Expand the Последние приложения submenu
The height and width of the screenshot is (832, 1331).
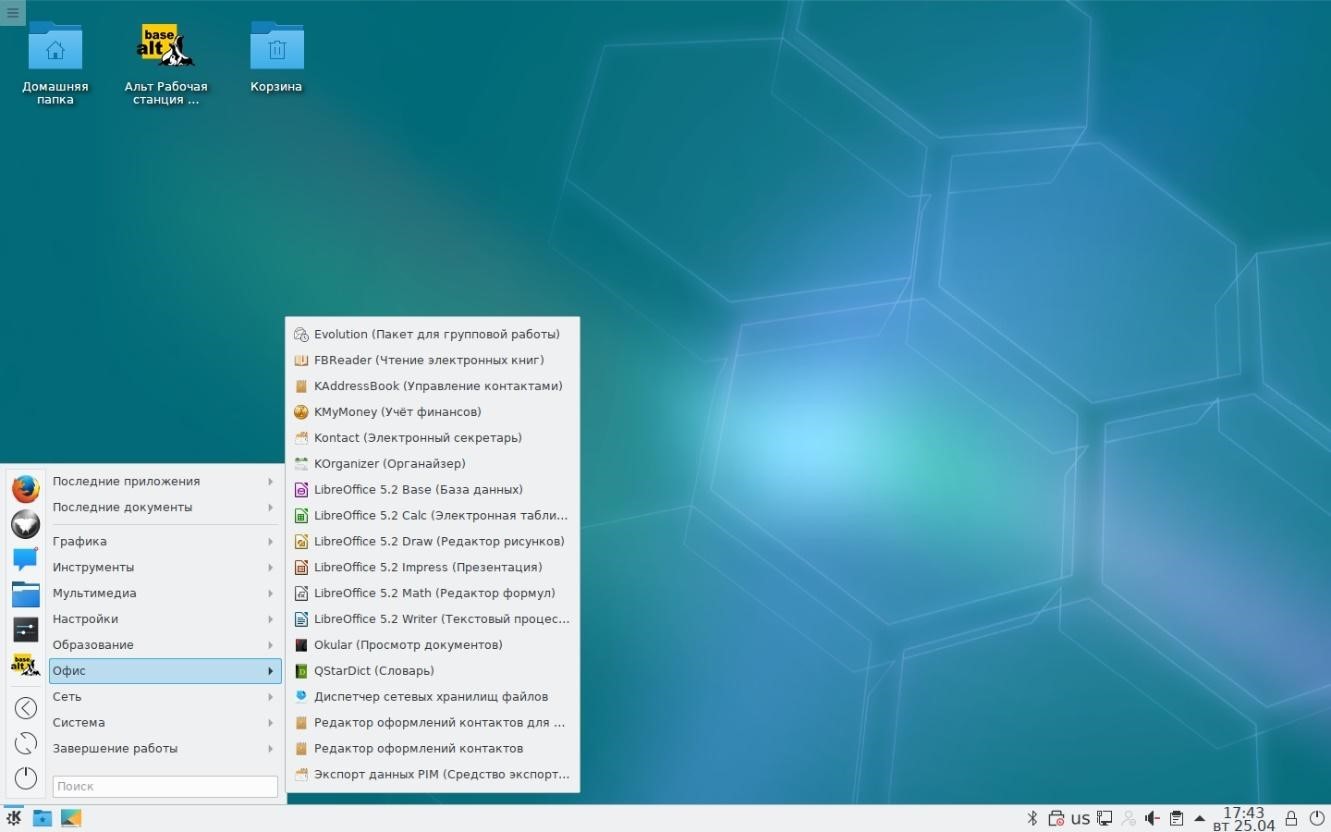coord(165,481)
